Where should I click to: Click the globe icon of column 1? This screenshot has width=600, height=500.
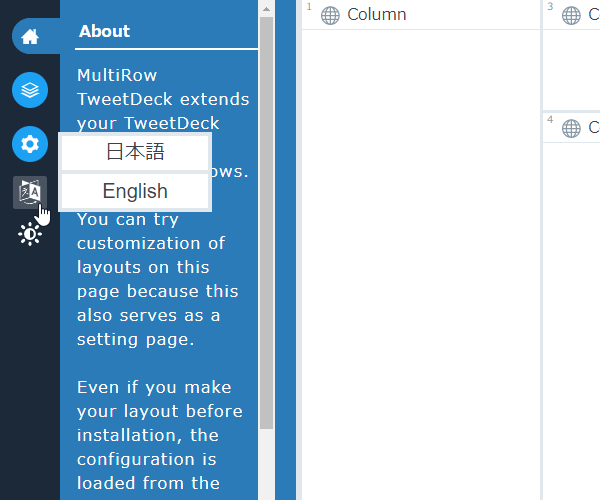click(330, 16)
